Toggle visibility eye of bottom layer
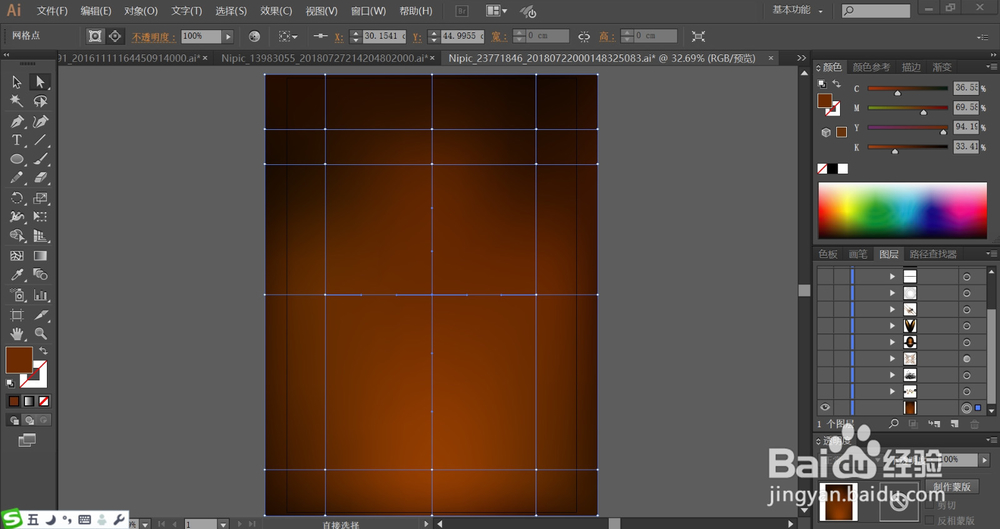This screenshot has height=529, width=1000. 825,407
